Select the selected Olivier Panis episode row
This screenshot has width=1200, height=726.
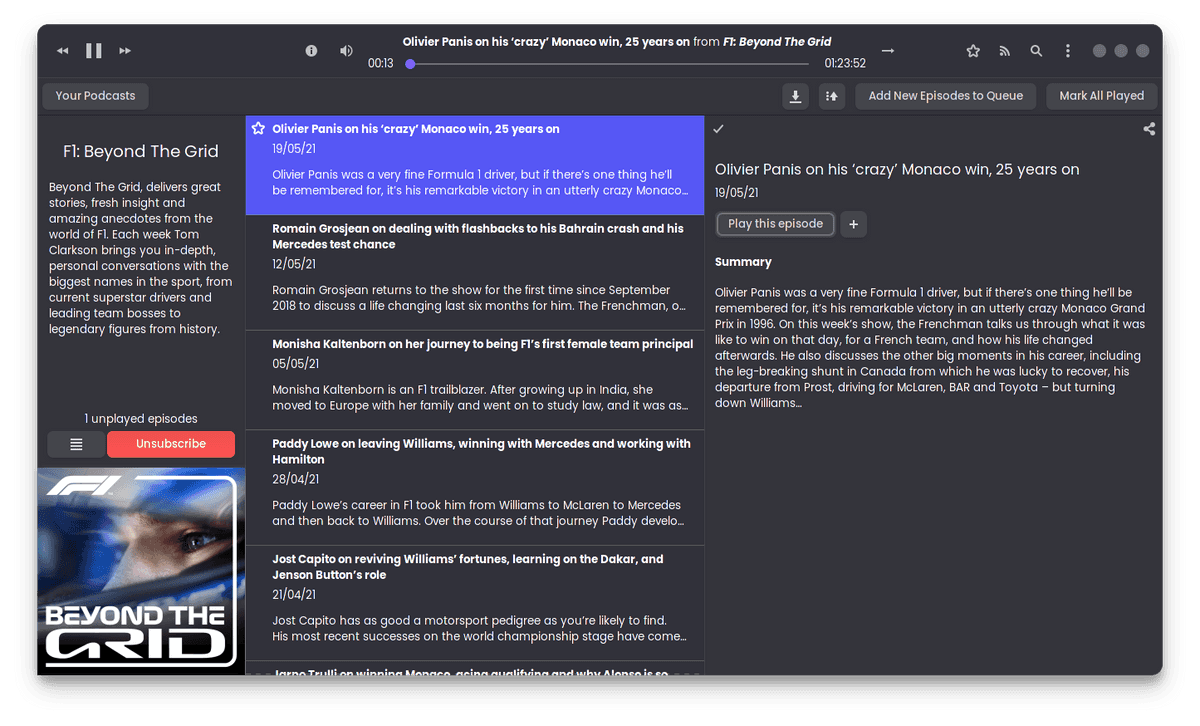475,165
